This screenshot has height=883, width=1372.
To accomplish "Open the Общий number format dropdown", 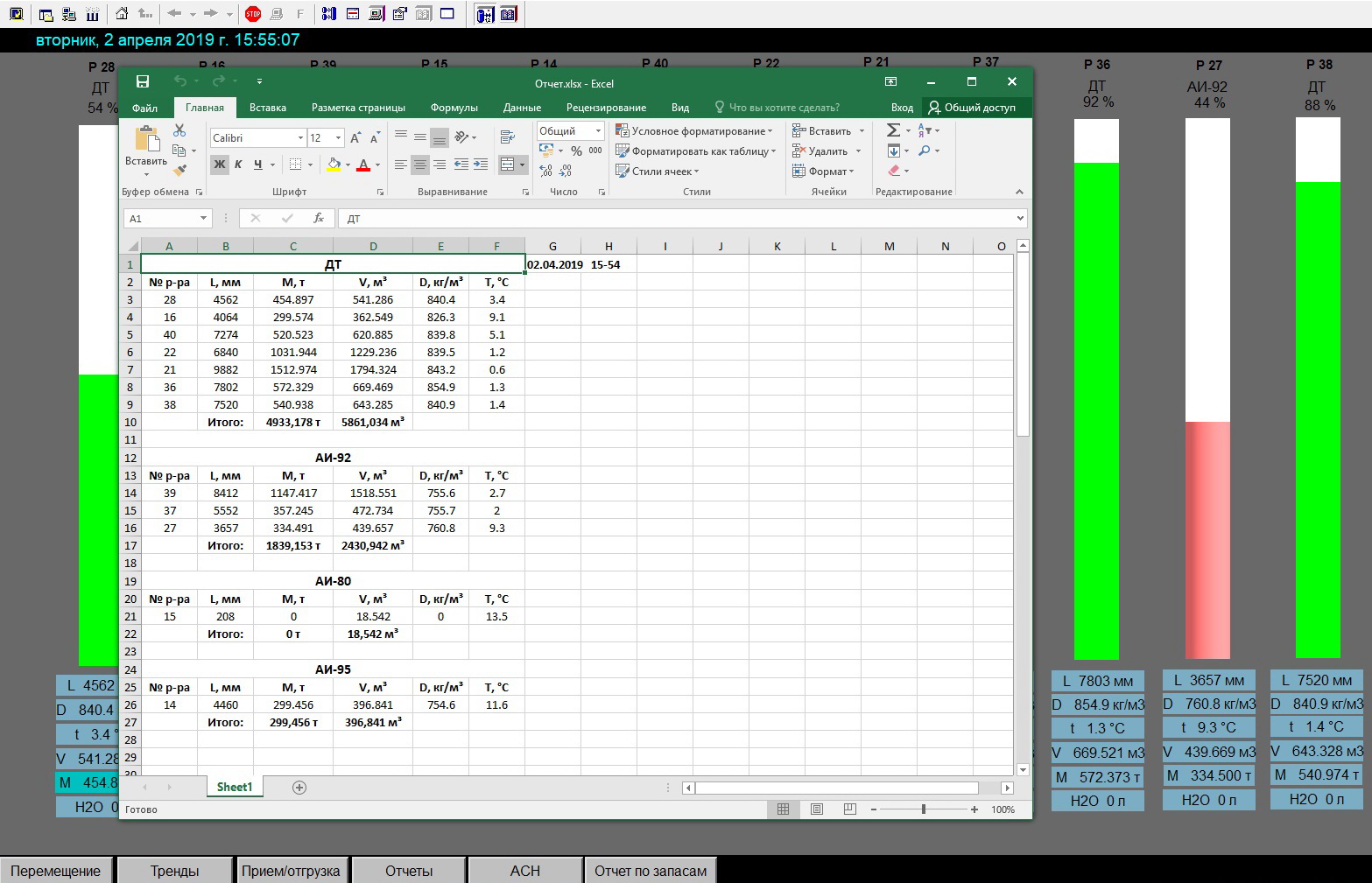I will [599, 131].
